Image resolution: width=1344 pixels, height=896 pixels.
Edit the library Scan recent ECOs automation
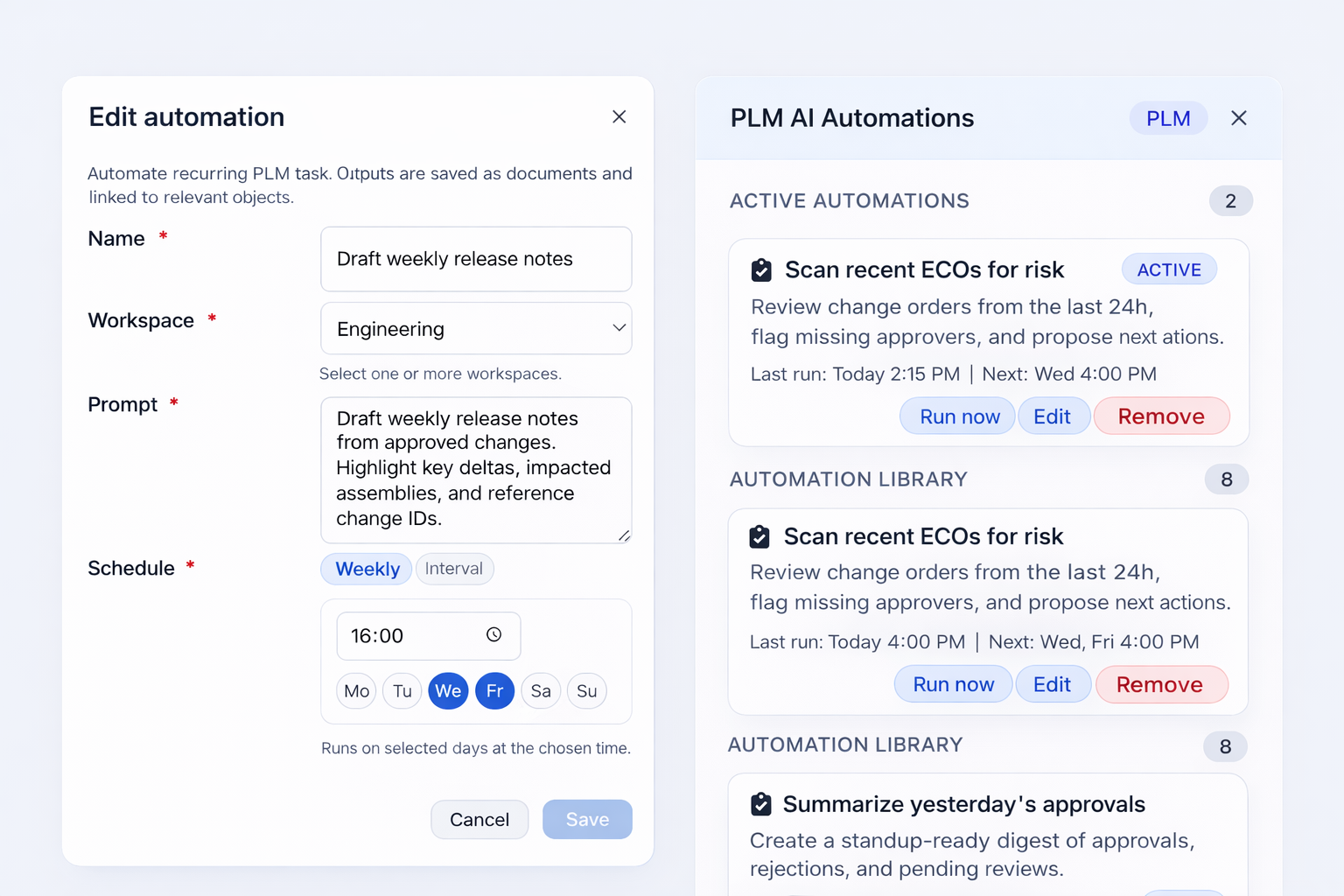1052,684
